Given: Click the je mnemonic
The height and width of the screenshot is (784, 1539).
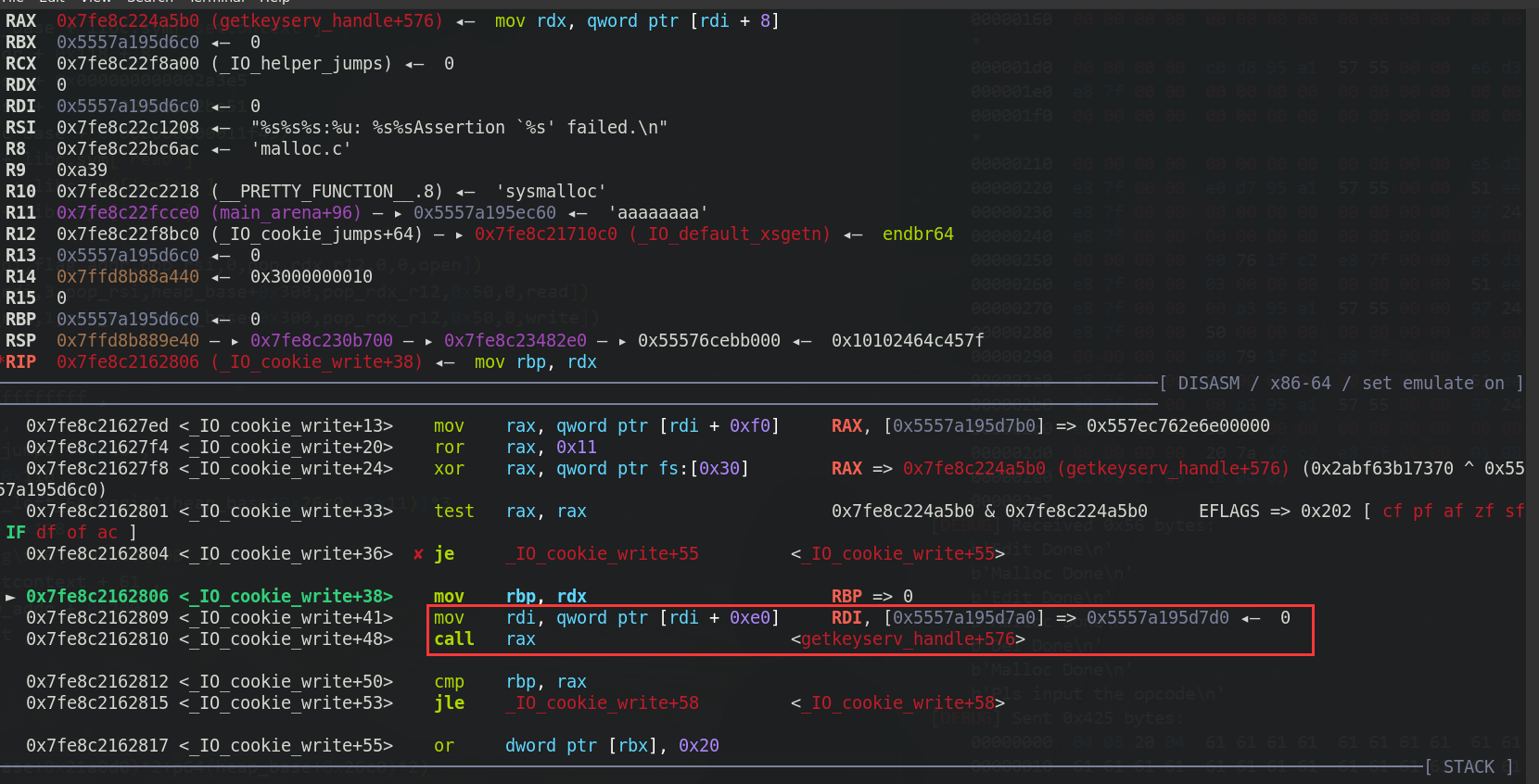Looking at the screenshot, I should pyautogui.click(x=444, y=553).
